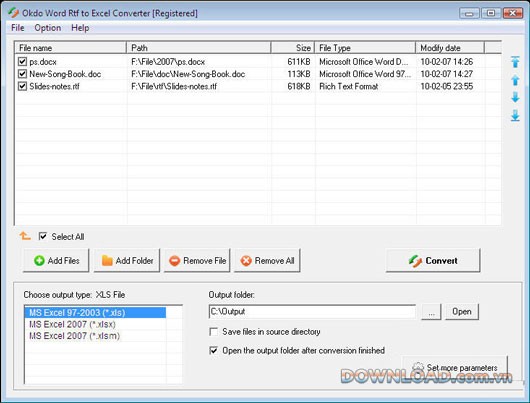Image resolution: width=530 pixels, height=403 pixels.
Task: Click the date 10-02-07 14:27
Action: click(447, 74)
